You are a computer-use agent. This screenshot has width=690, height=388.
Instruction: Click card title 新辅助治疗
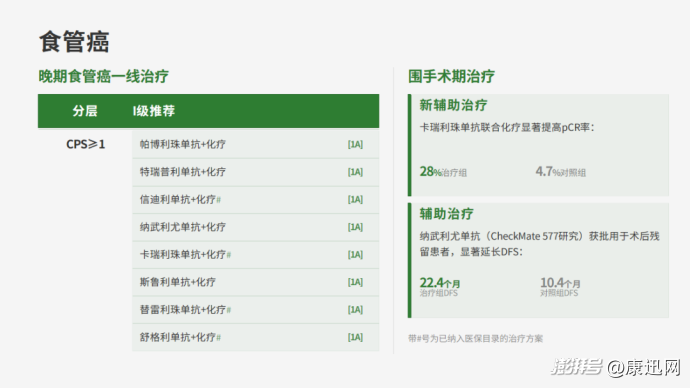(453, 105)
